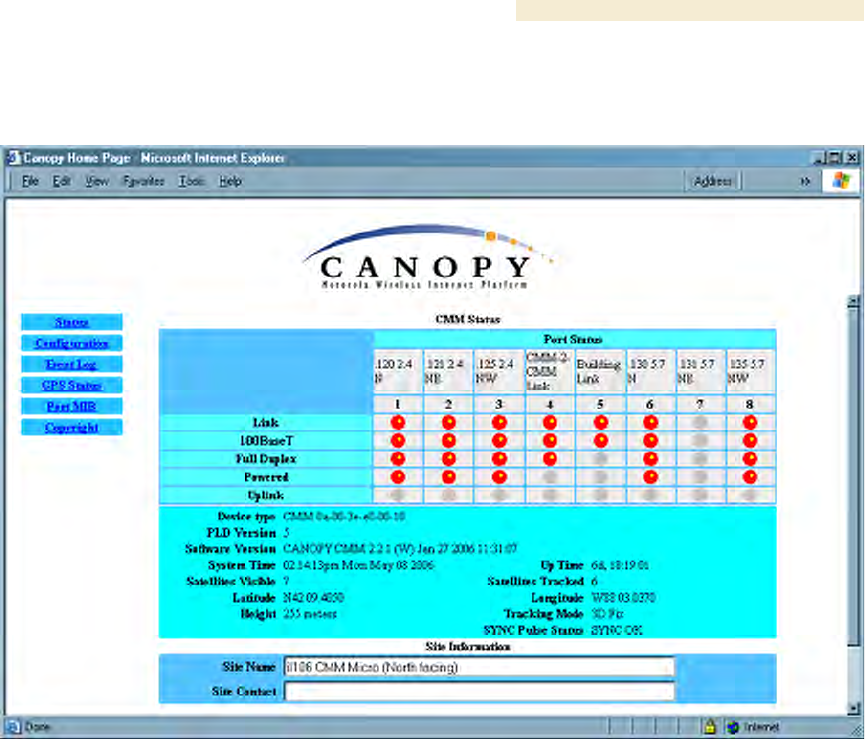Click the Link indicator for port 4

(x=549, y=422)
